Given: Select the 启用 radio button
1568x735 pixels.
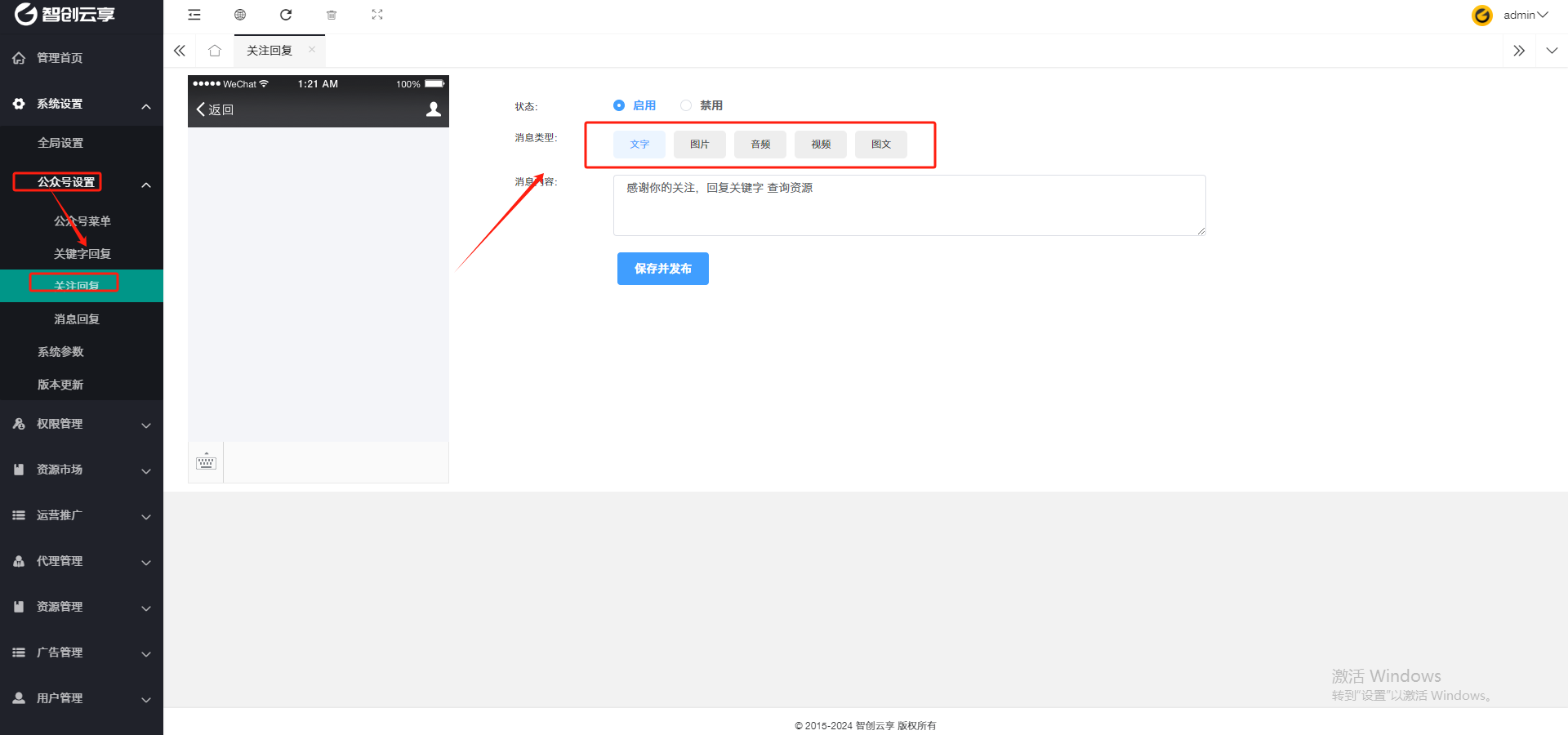Looking at the screenshot, I should [x=619, y=105].
